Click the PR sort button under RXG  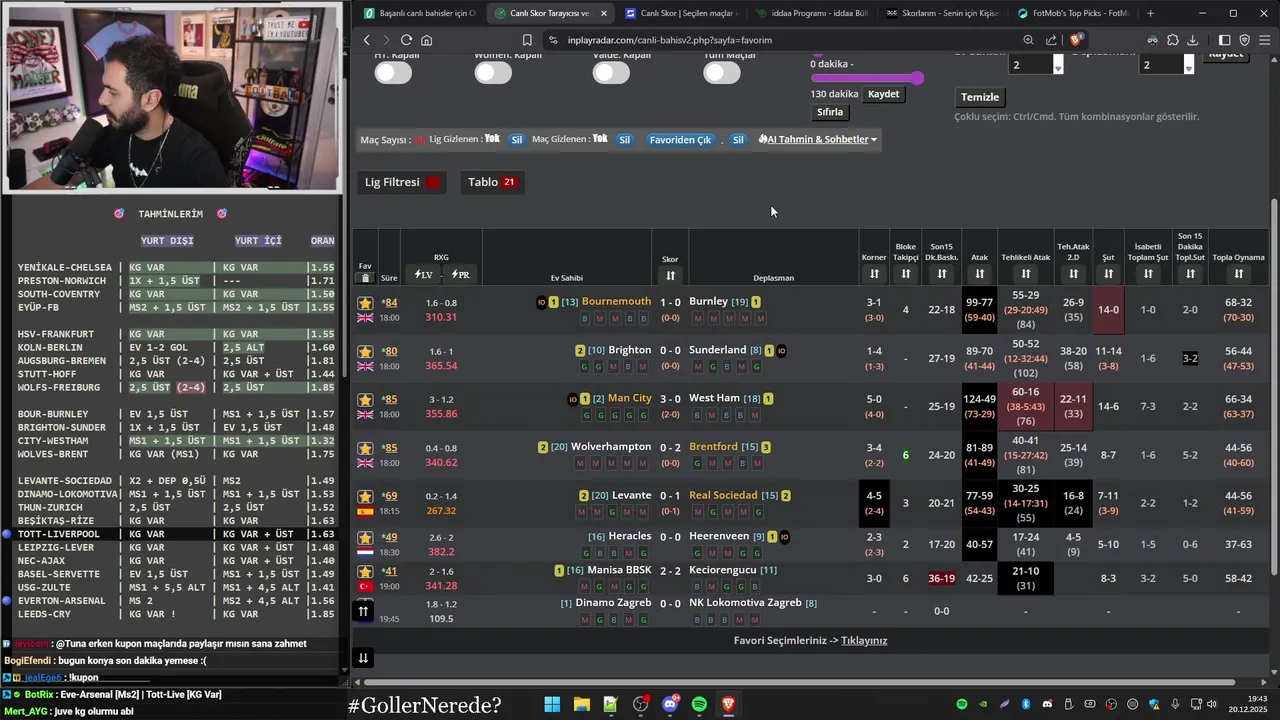[461, 275]
